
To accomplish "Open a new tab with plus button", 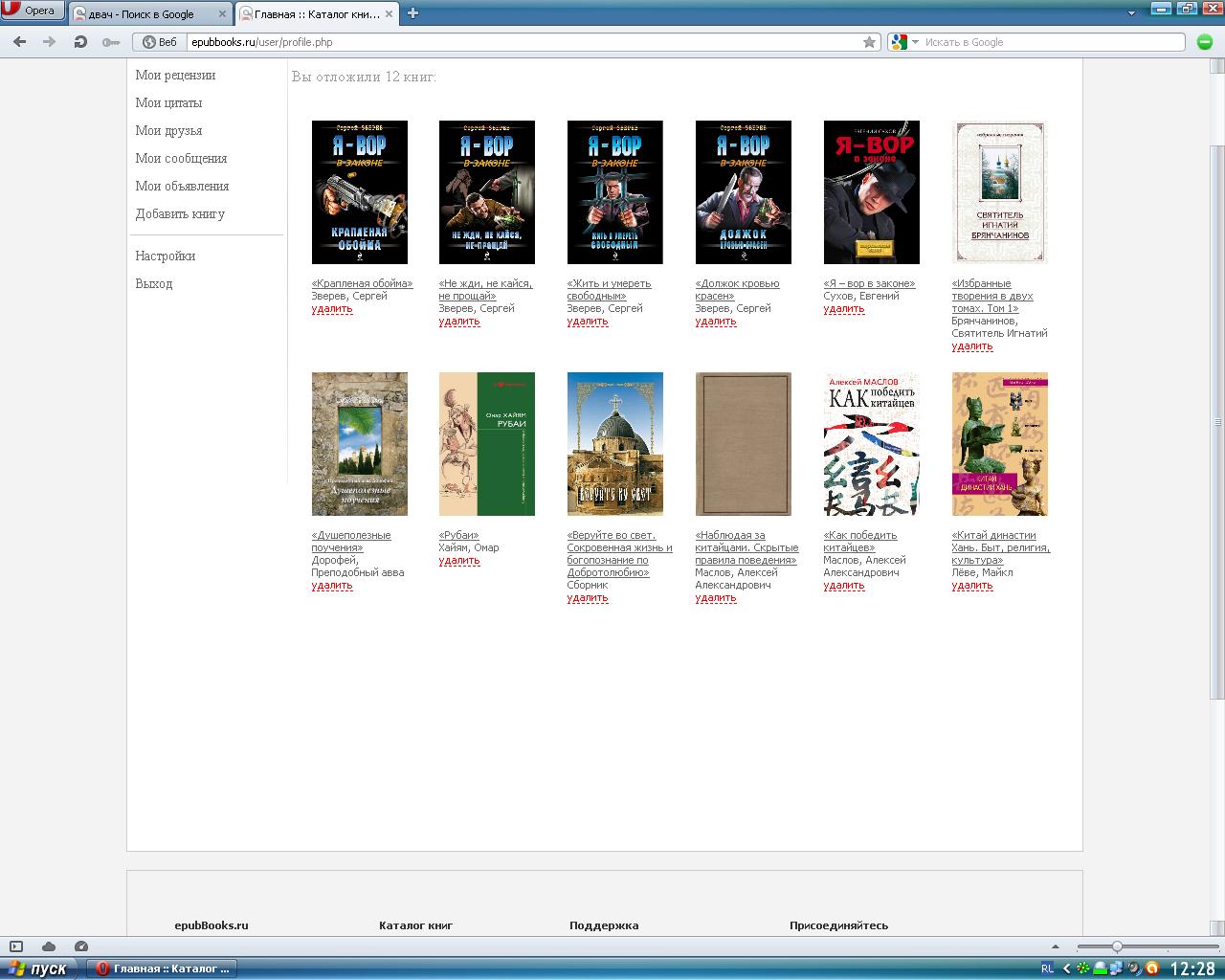I will [413, 13].
